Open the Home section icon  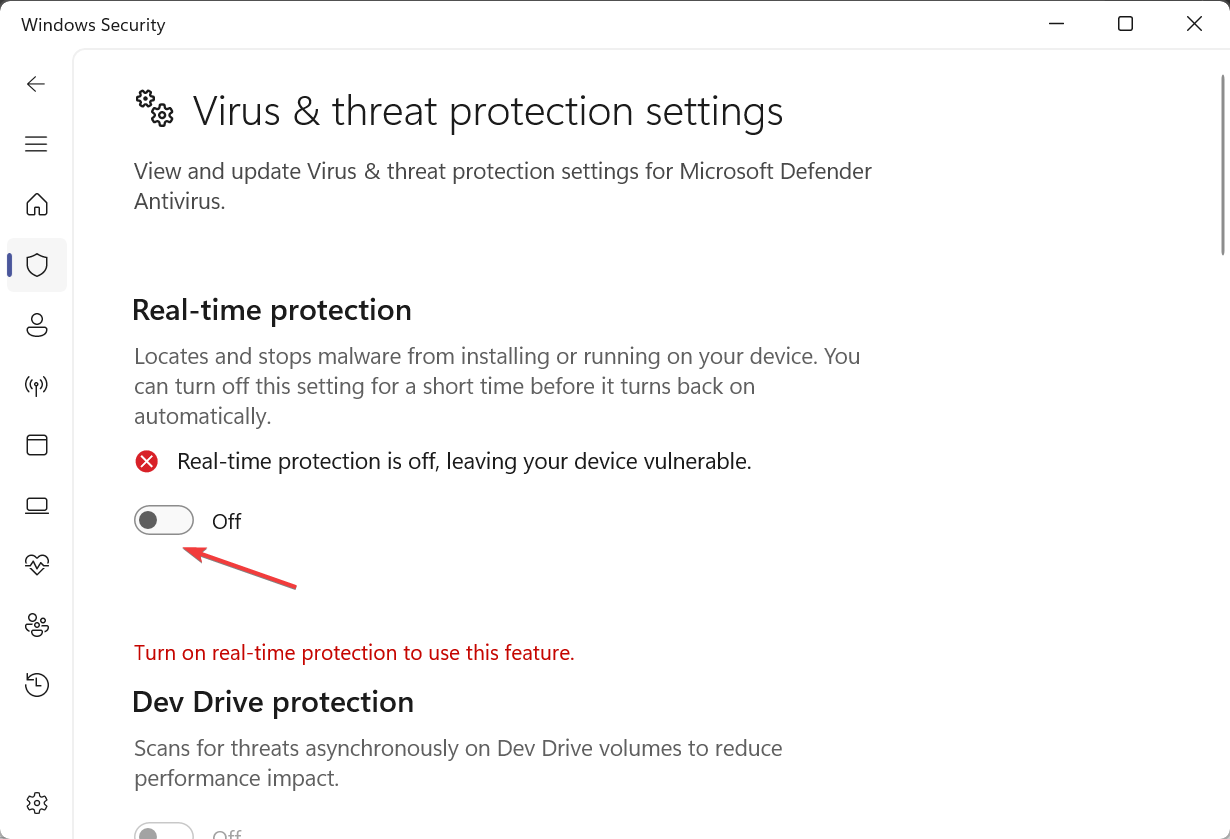[x=37, y=205]
